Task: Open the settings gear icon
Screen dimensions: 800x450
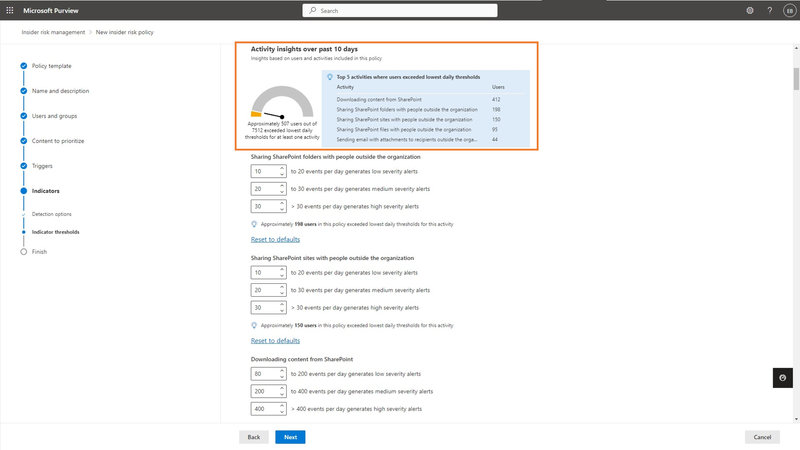Action: click(x=749, y=10)
